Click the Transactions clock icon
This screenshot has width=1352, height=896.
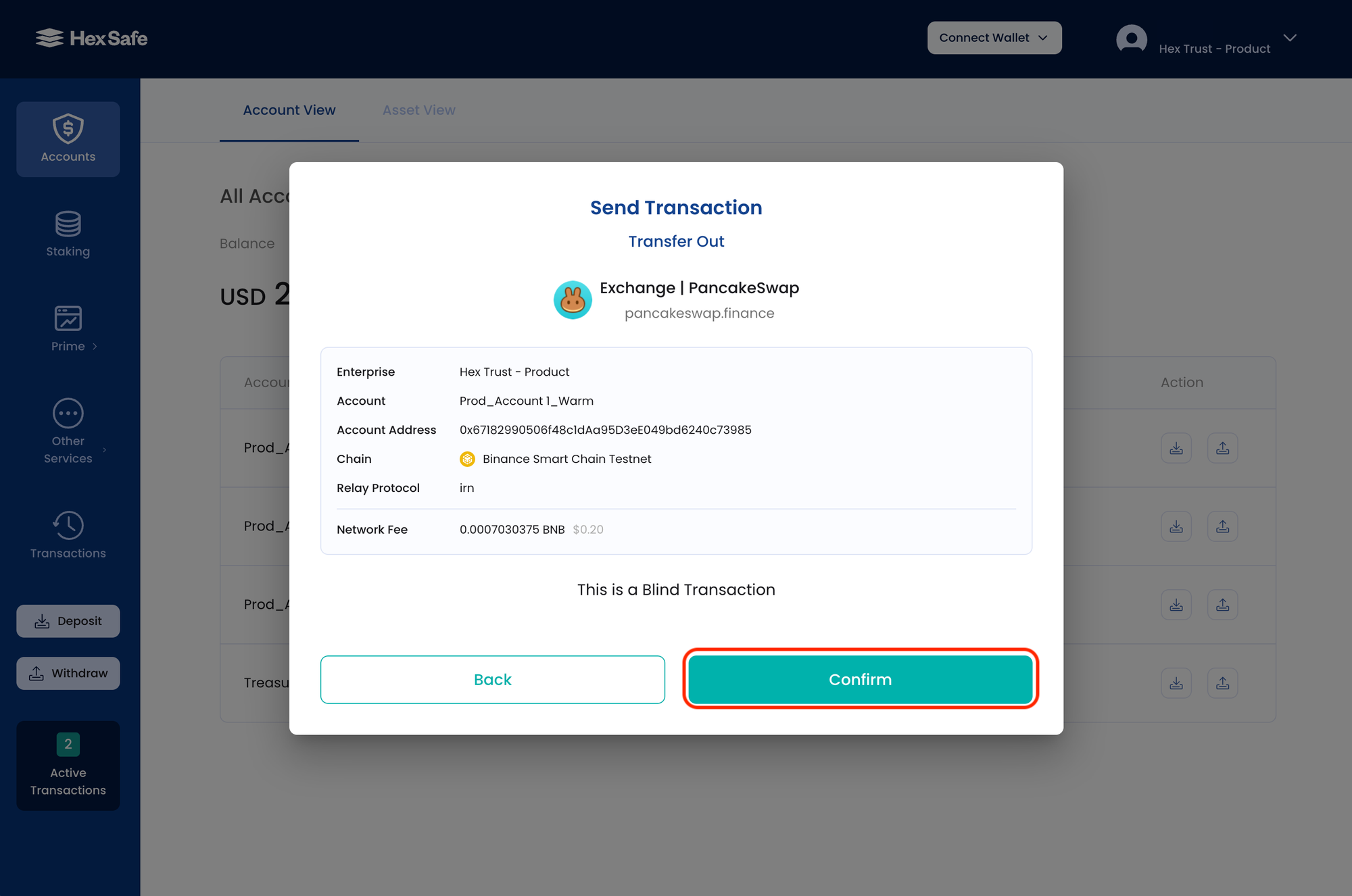click(x=68, y=525)
